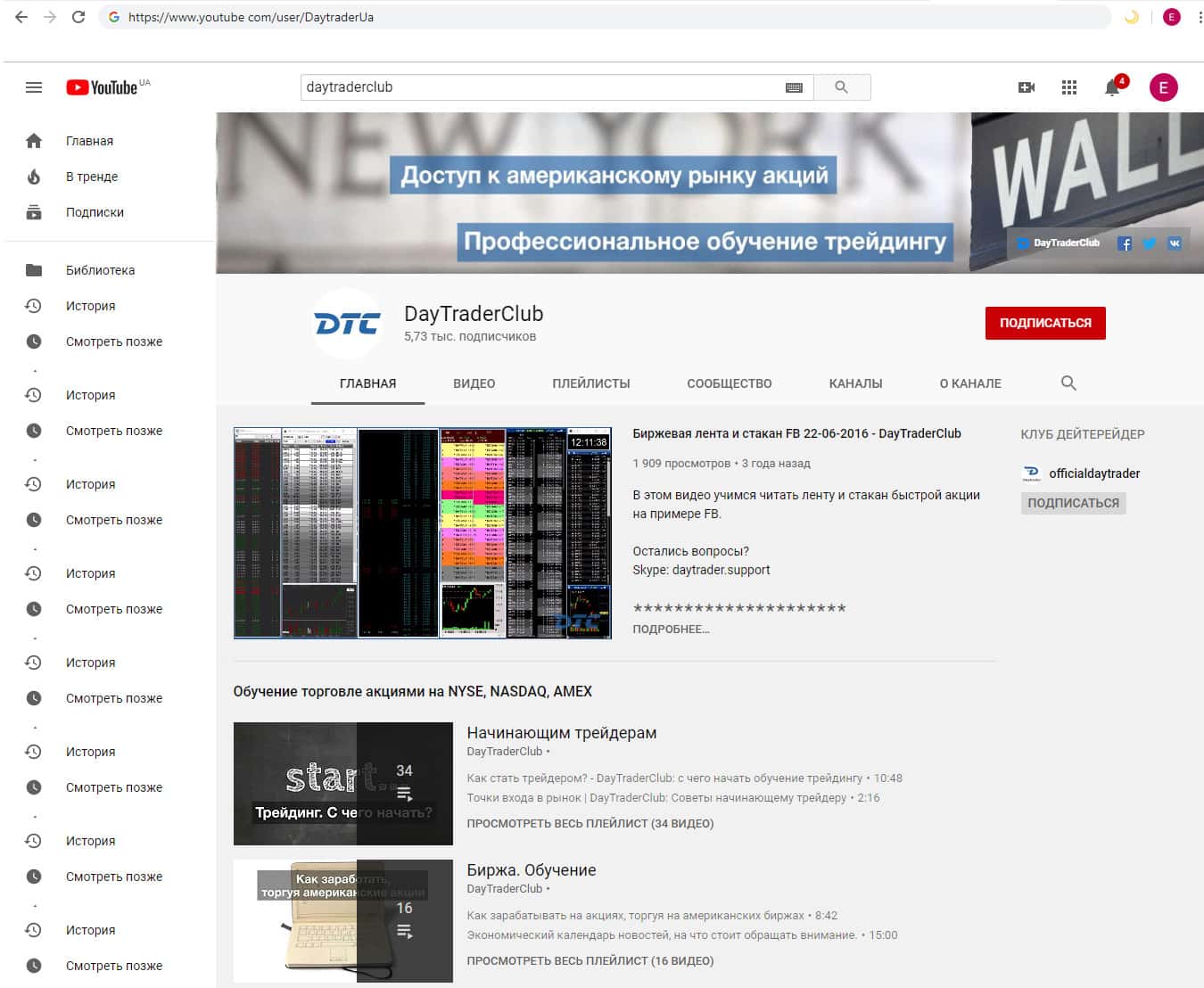This screenshot has height=988, width=1204.
Task: Play the featured FB video thumbnail
Action: [x=422, y=532]
